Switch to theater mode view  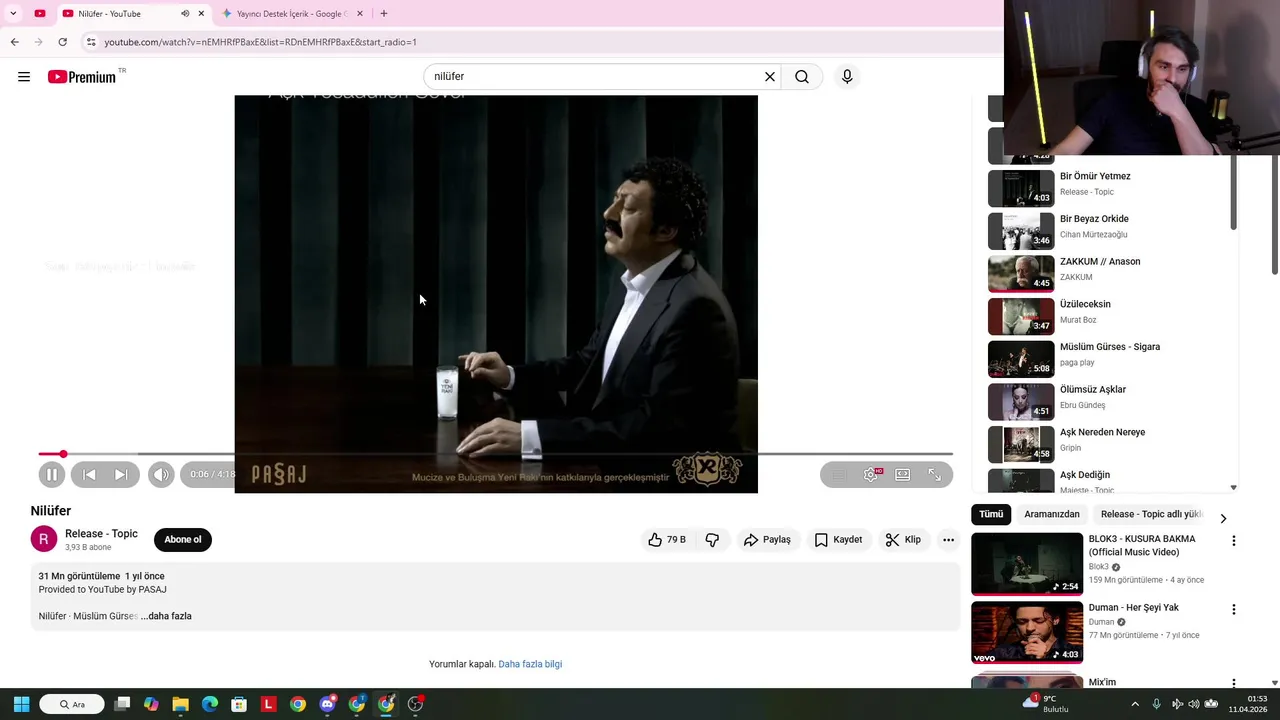click(x=903, y=475)
